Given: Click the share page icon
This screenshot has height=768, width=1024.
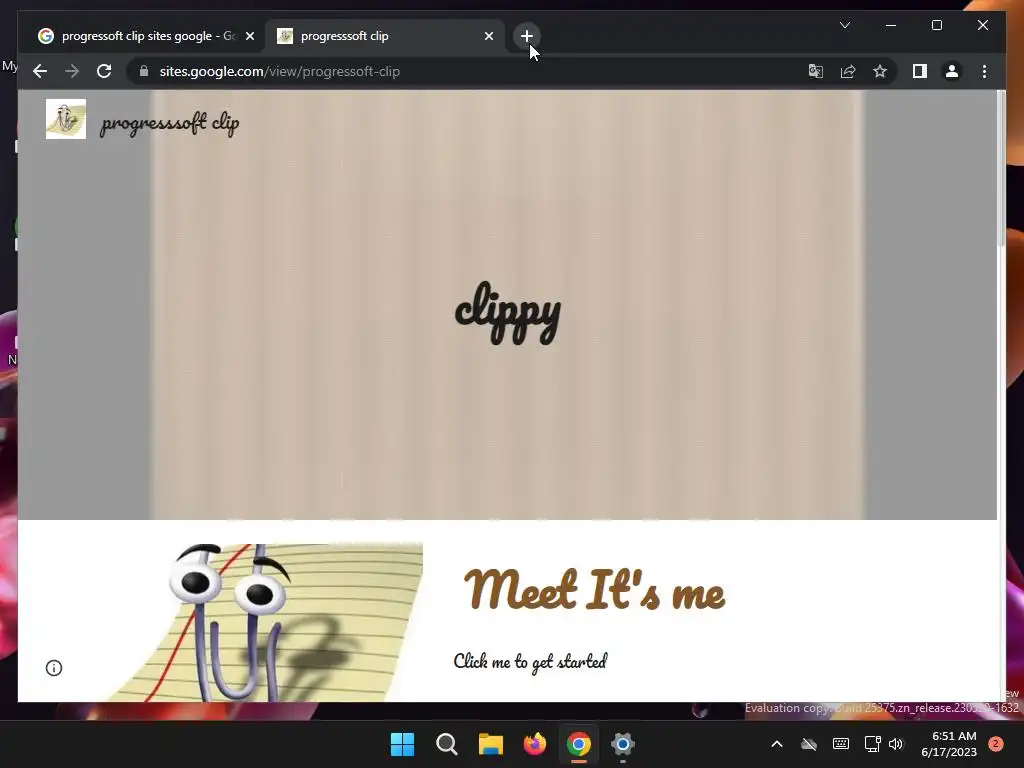Looking at the screenshot, I should coord(848,71).
